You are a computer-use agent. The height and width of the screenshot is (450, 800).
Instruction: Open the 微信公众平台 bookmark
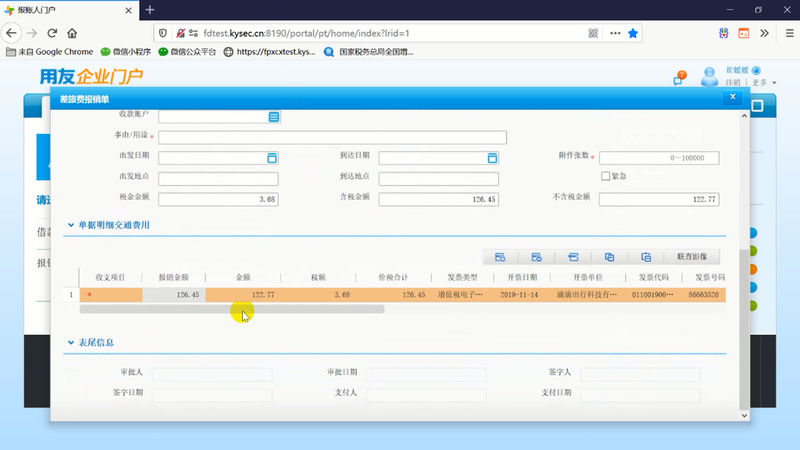pyautogui.click(x=187, y=52)
